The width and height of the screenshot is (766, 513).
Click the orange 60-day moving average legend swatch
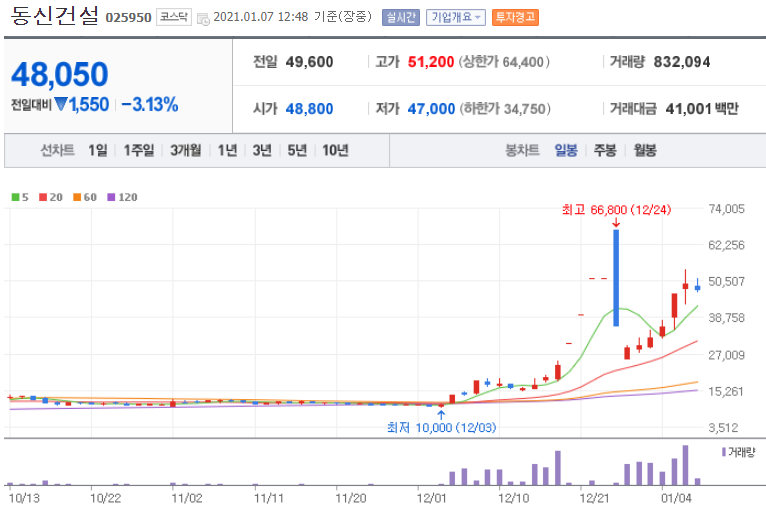click(77, 197)
